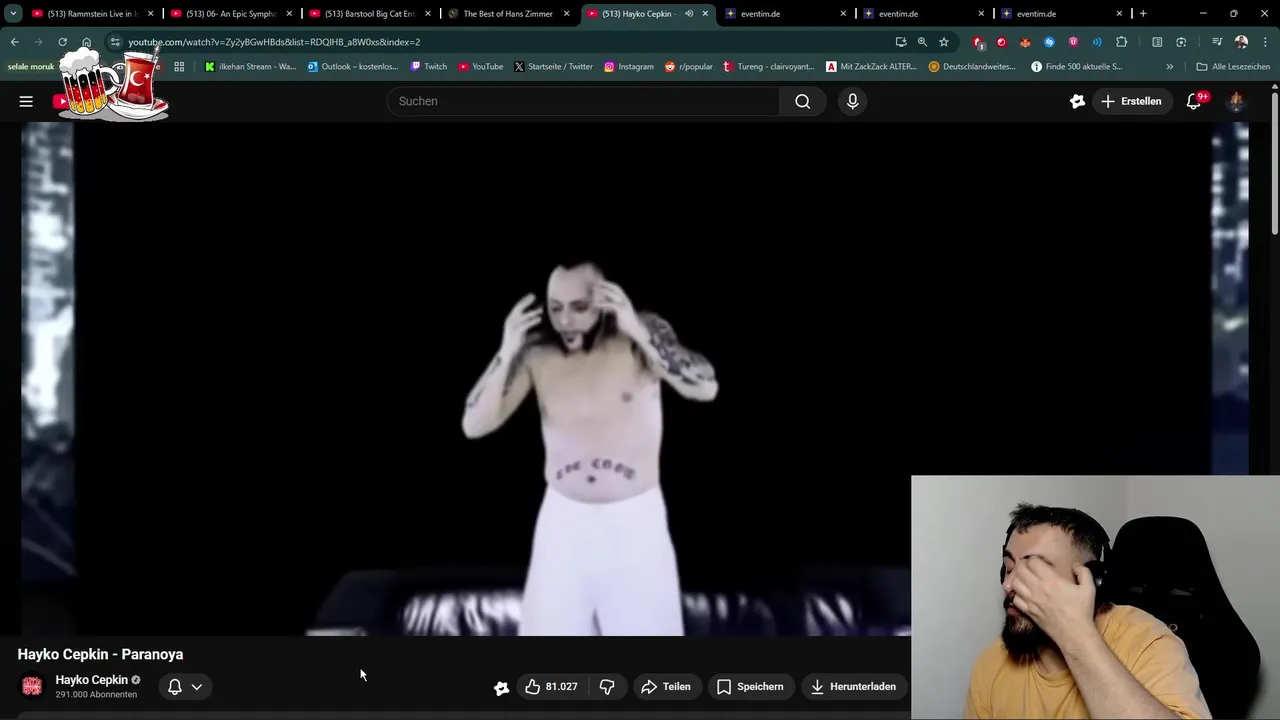
Task: Mute the playing Hayko Cepkin tab
Action: pos(688,14)
